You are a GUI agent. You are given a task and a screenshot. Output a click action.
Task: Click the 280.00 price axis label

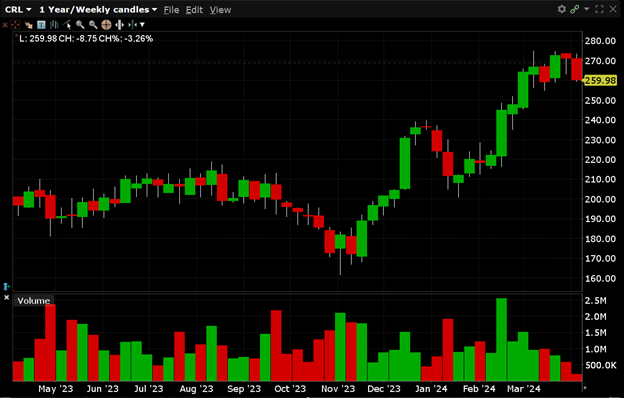pyautogui.click(x=600, y=41)
